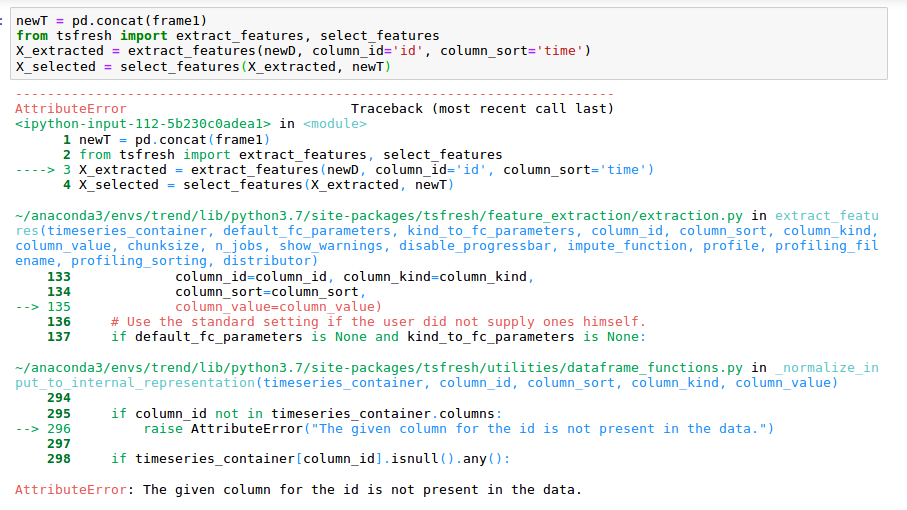Click the red 'AttributeError' heading of the traceback

click(x=71, y=109)
